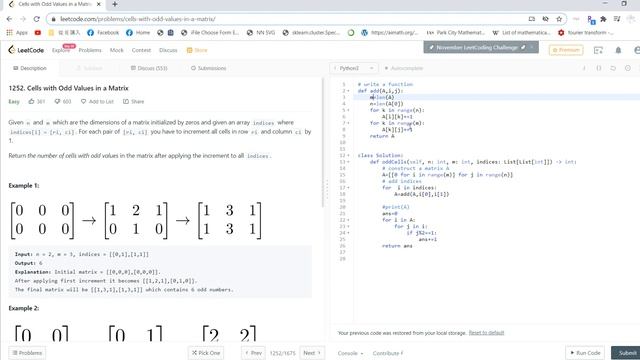Click the eye-slash icon in address bar
Screen dimensions: 640x360
tap(545, 19)
